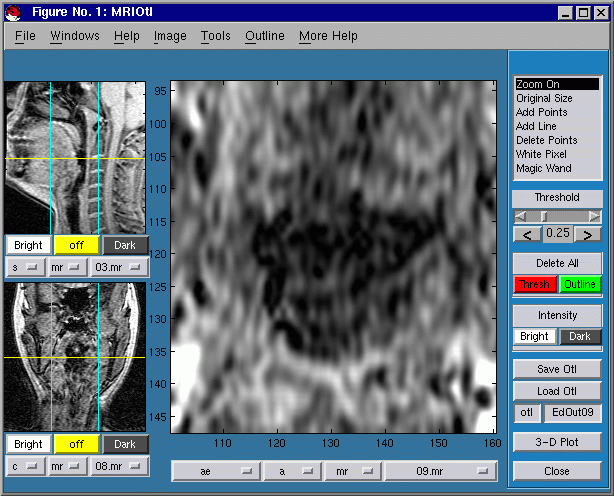Toggle the green Outline button

(580, 284)
